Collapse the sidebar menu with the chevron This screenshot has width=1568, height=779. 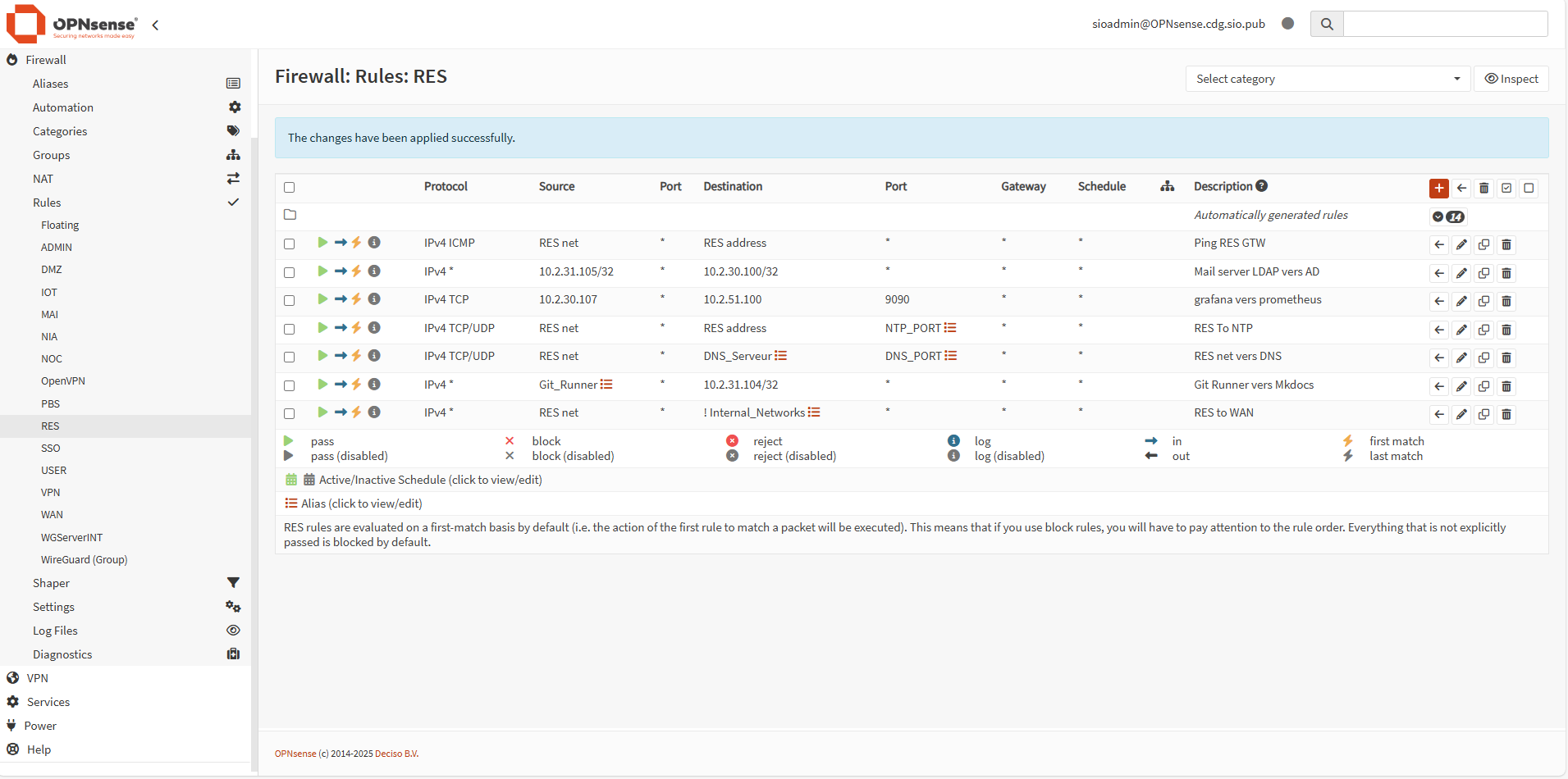point(155,25)
